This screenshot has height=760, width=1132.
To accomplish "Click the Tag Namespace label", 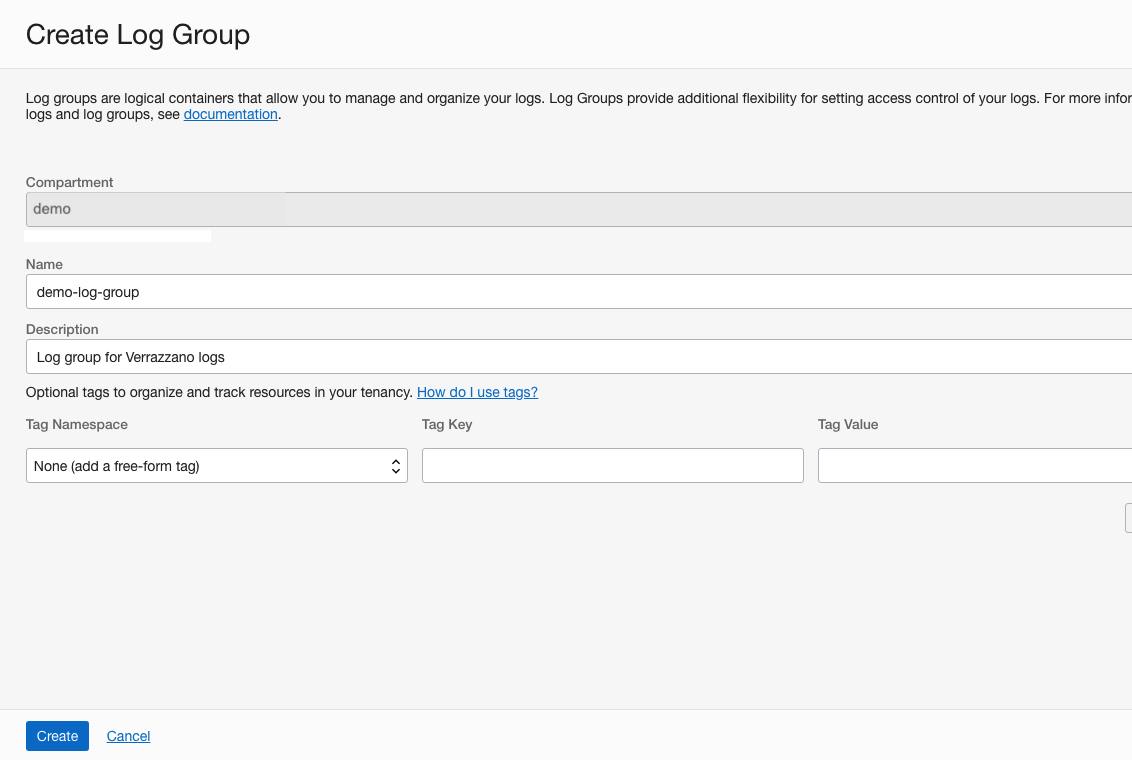I will [77, 424].
